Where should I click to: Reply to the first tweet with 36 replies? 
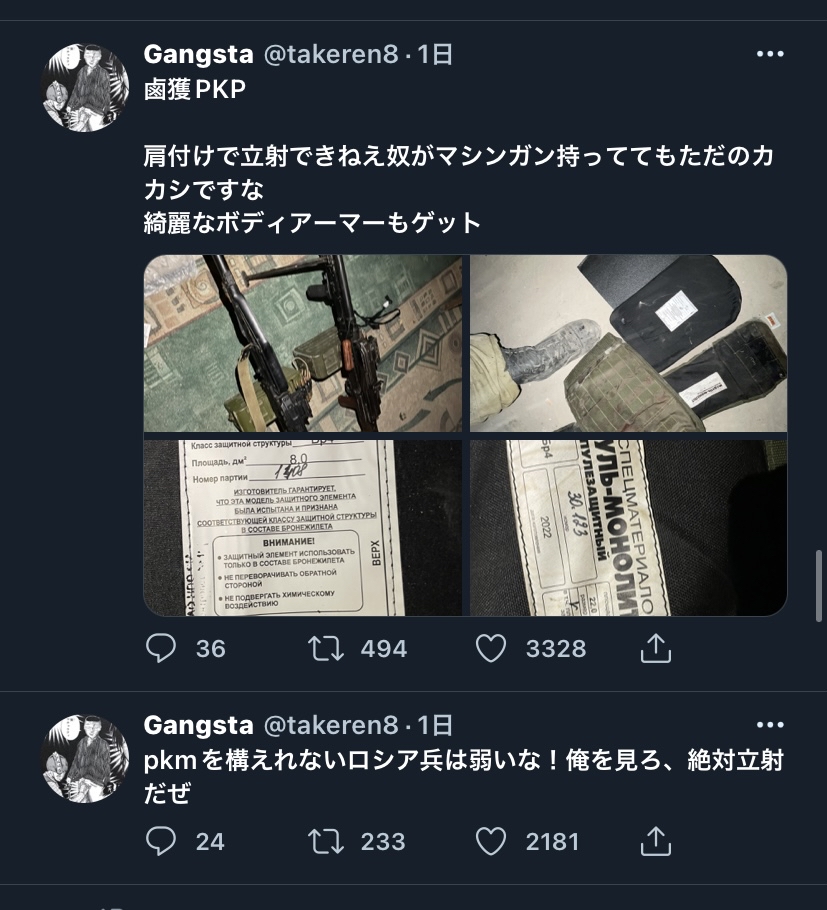pos(161,648)
